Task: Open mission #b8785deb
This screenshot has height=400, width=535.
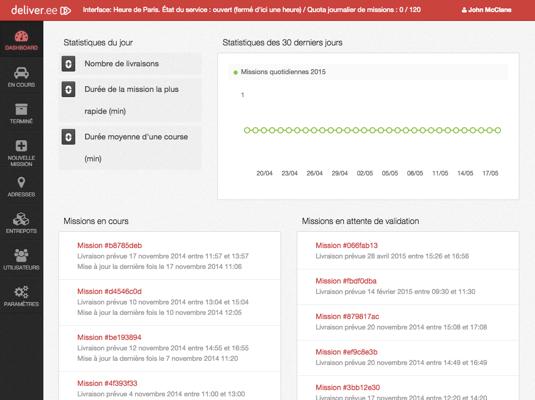Action: [110, 245]
